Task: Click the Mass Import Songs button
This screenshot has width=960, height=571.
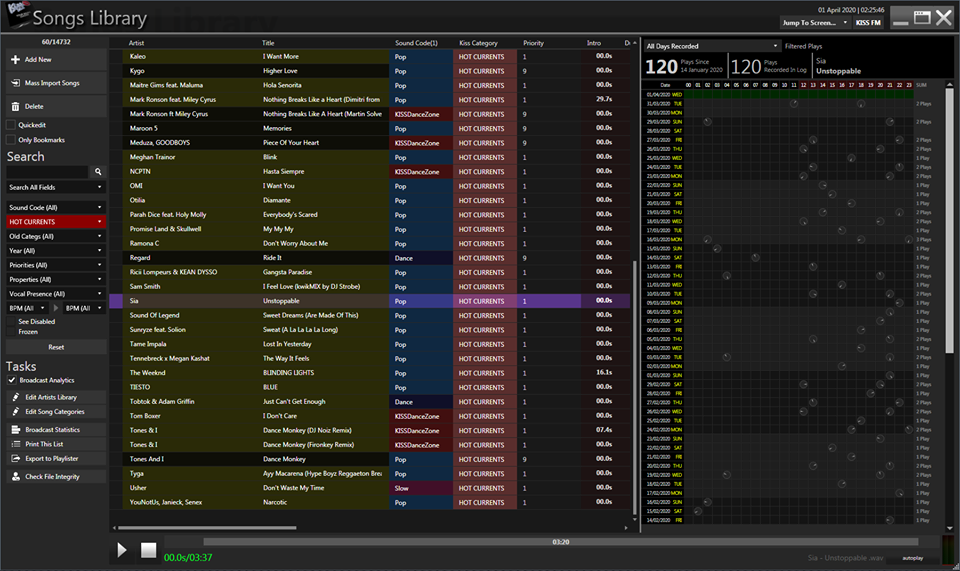Action: point(56,83)
